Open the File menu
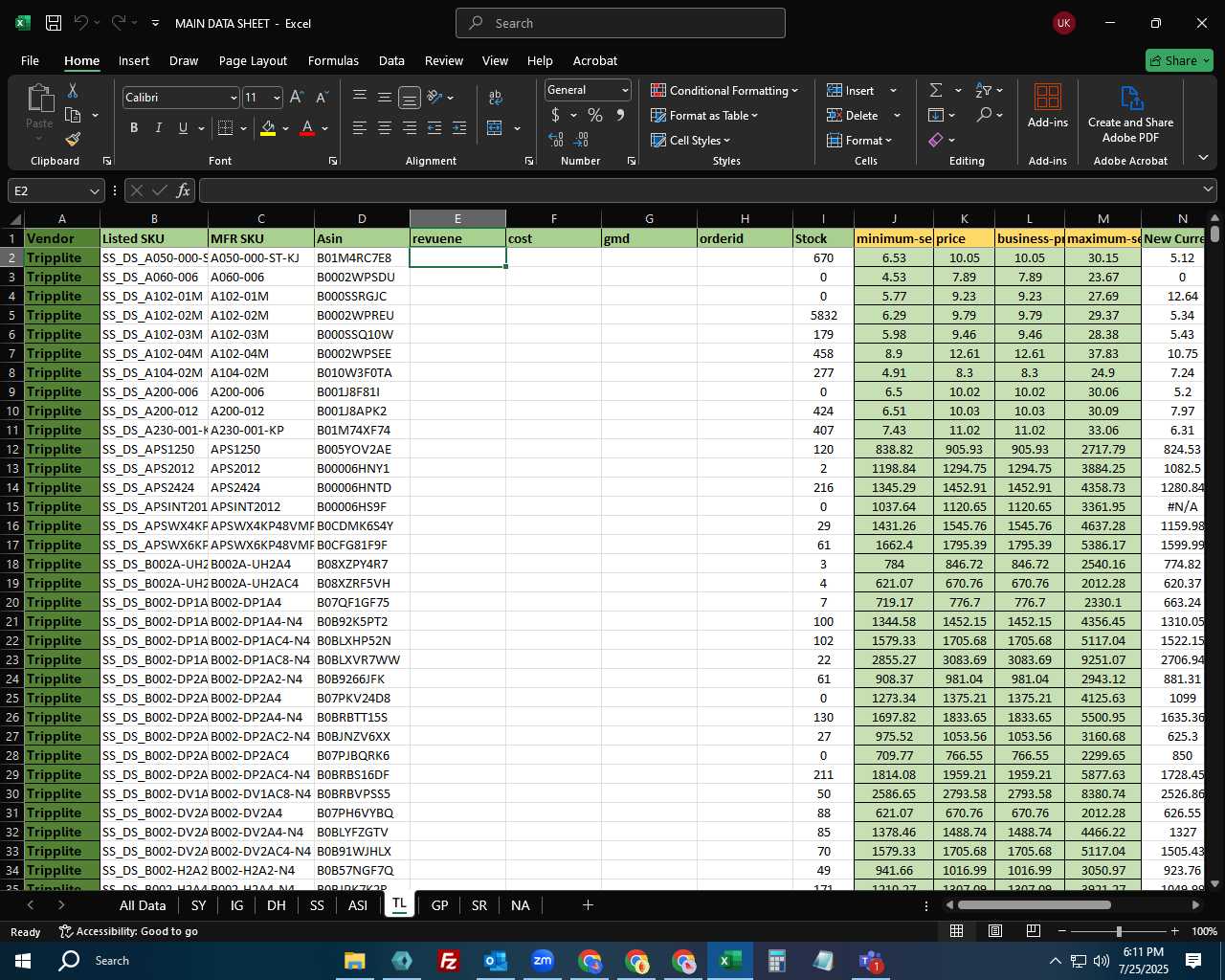The width and height of the screenshot is (1225, 980). coord(30,60)
